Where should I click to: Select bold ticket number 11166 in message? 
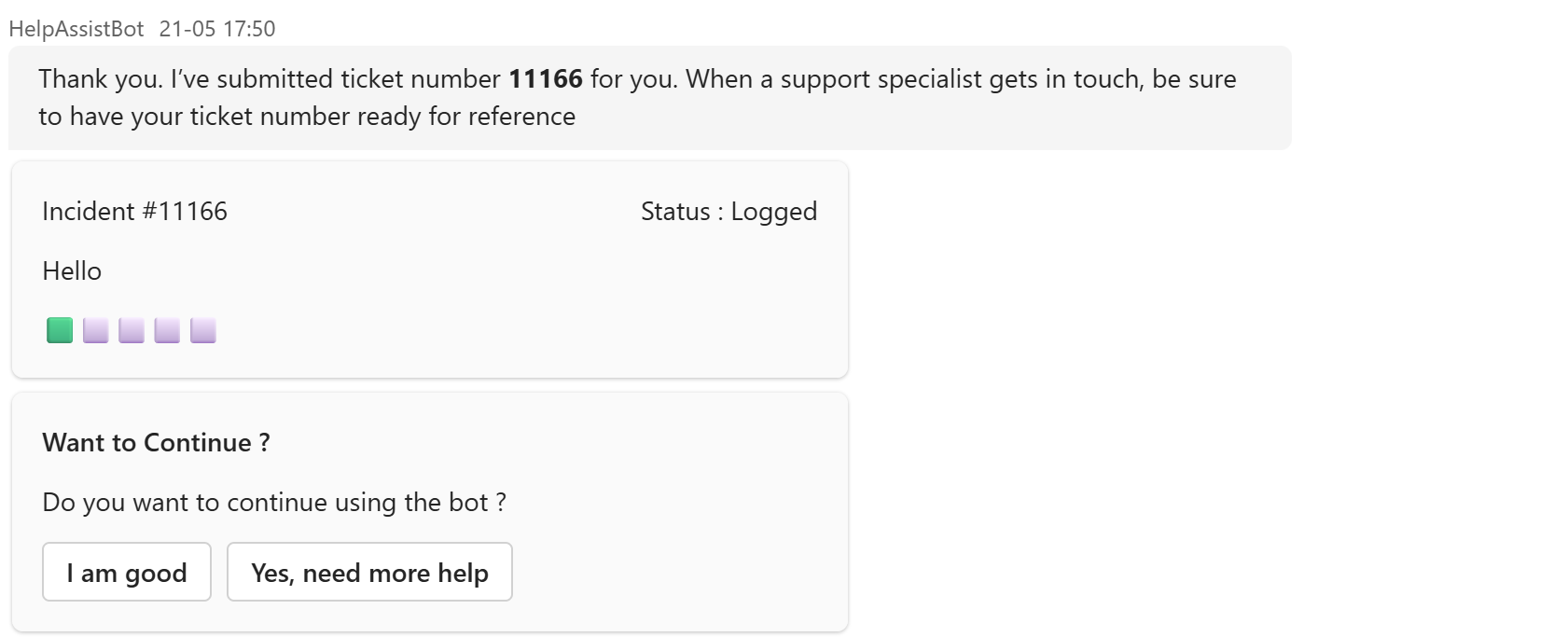tap(545, 79)
